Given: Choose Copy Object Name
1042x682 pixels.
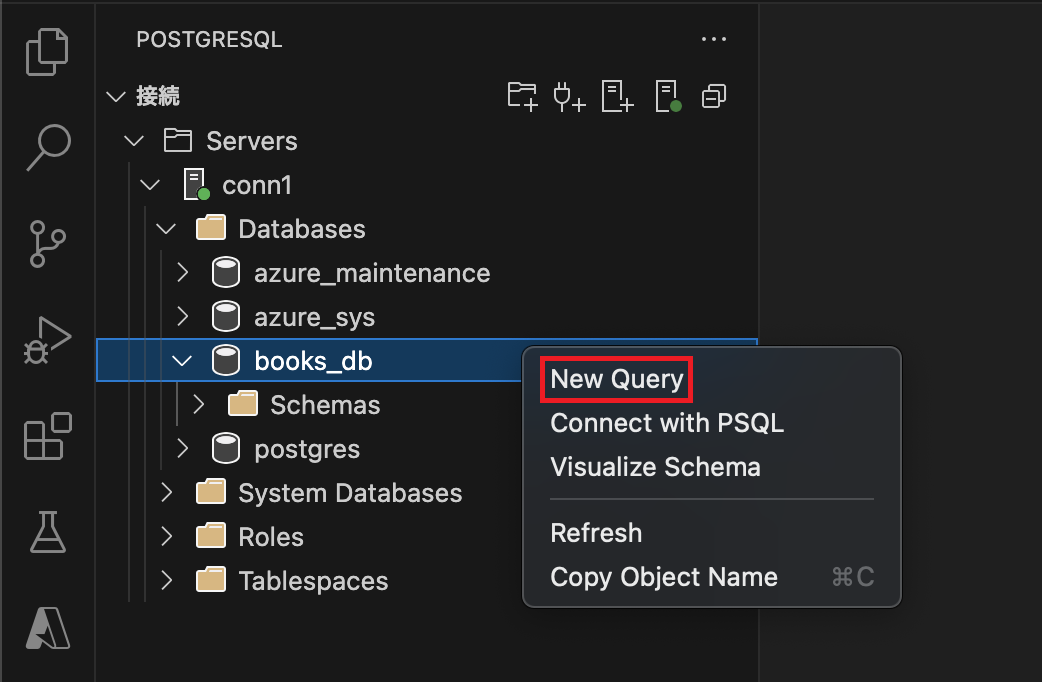Looking at the screenshot, I should point(664,577).
